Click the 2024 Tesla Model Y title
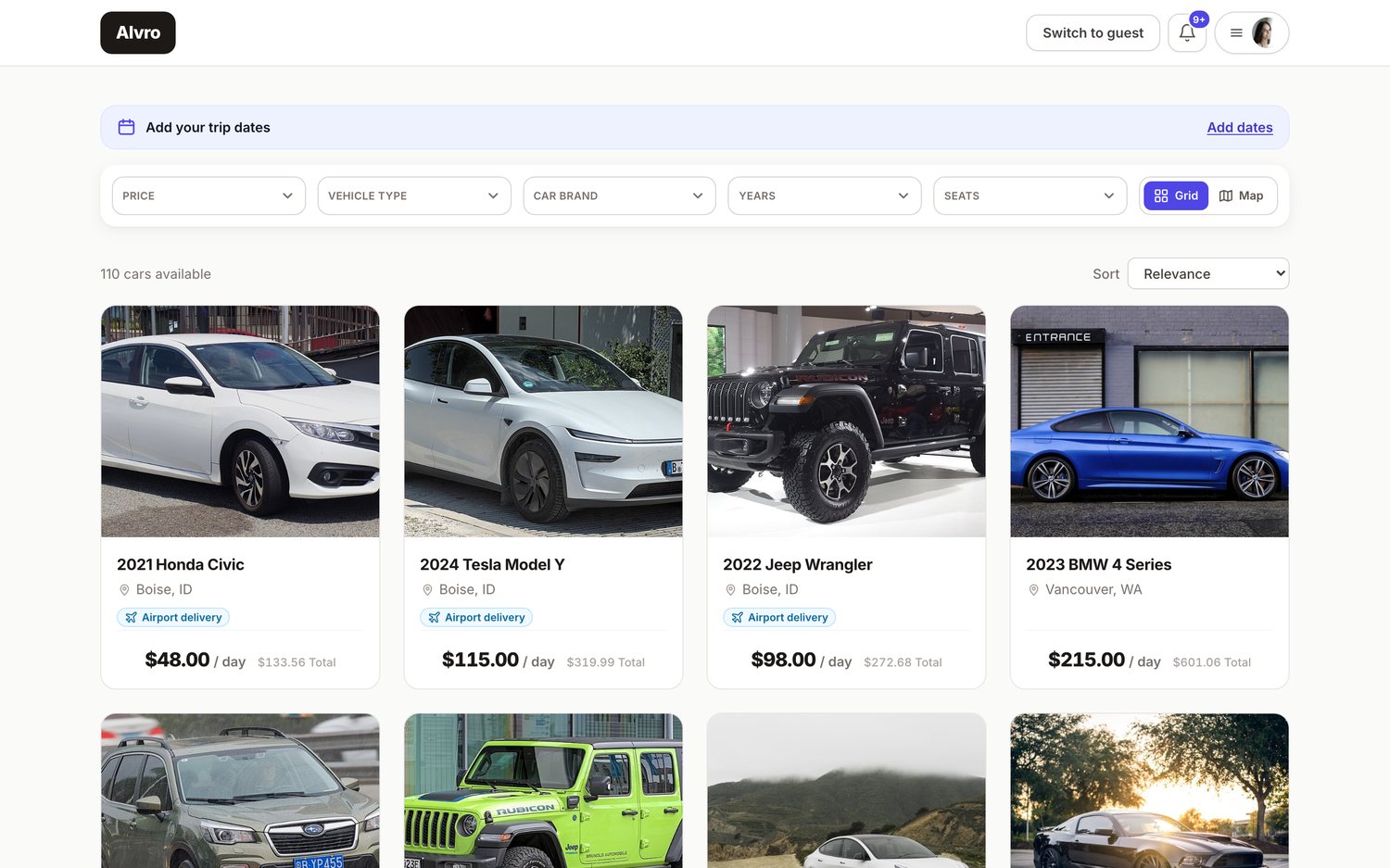This screenshot has width=1390, height=868. click(492, 564)
